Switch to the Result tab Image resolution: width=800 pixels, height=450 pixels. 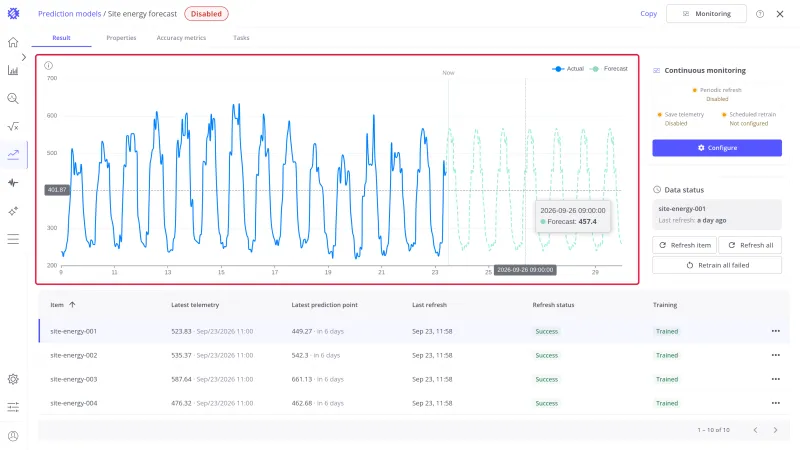(61, 38)
